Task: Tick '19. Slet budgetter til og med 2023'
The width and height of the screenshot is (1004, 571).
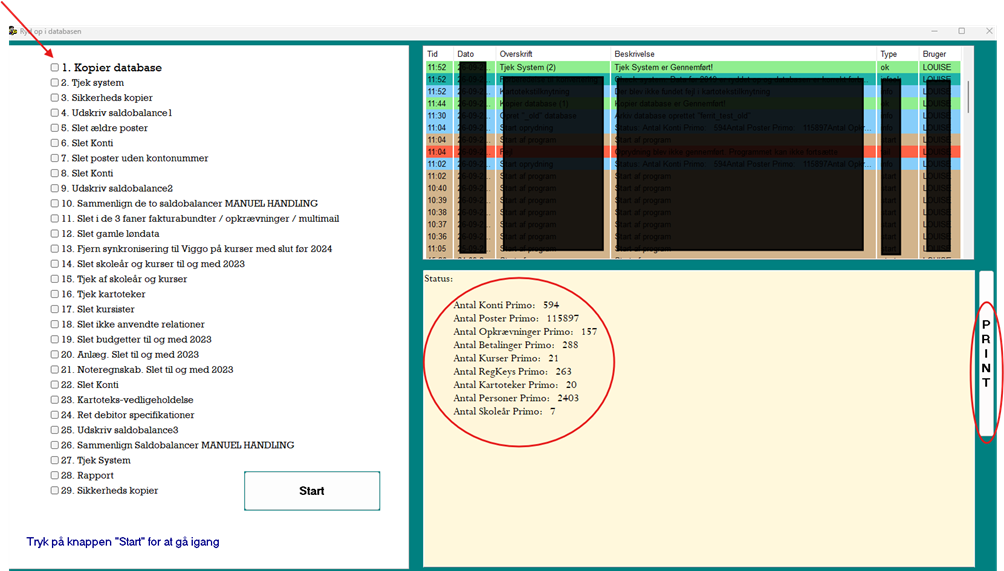Action: click(x=55, y=339)
